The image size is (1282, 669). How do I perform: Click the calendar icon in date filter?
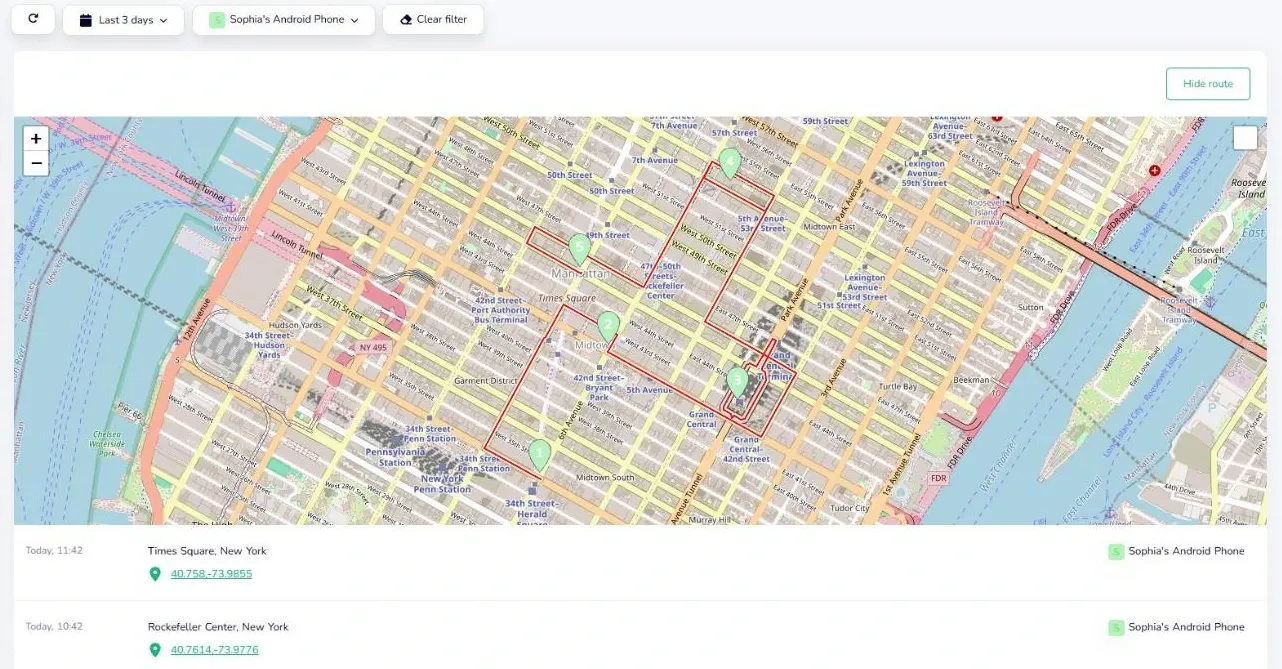[x=85, y=20]
